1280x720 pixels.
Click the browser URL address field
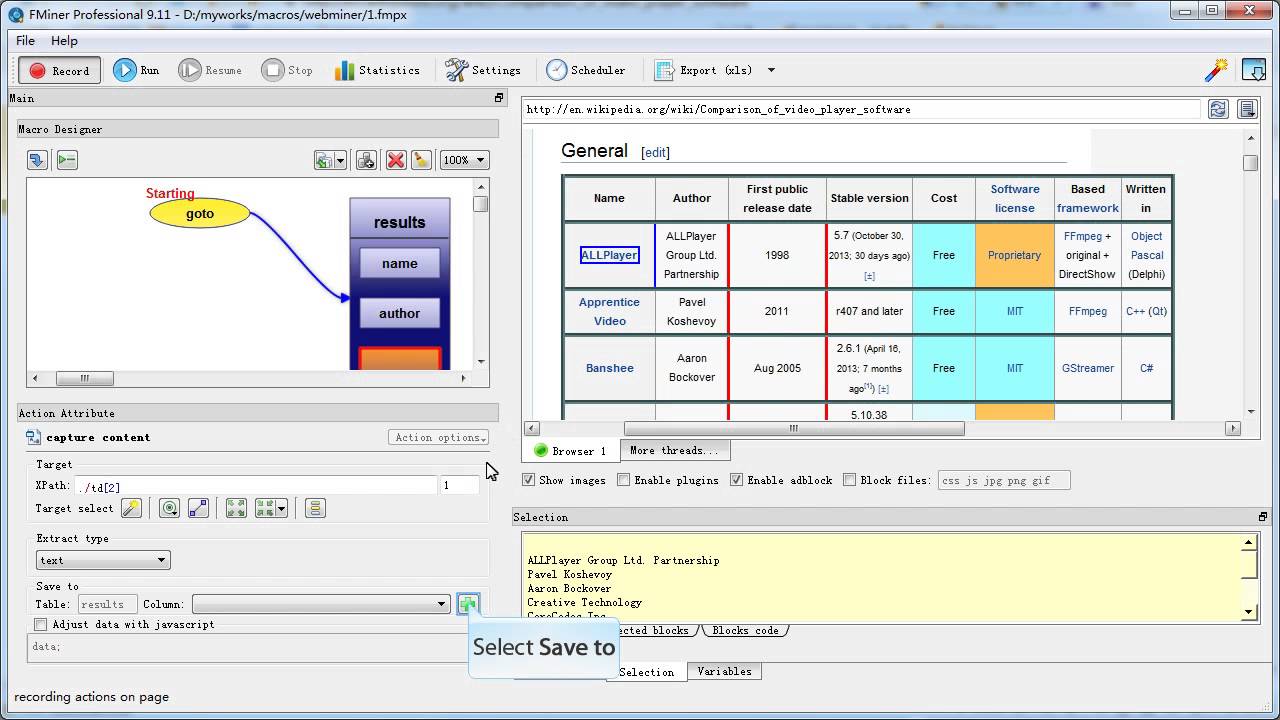[861, 109]
